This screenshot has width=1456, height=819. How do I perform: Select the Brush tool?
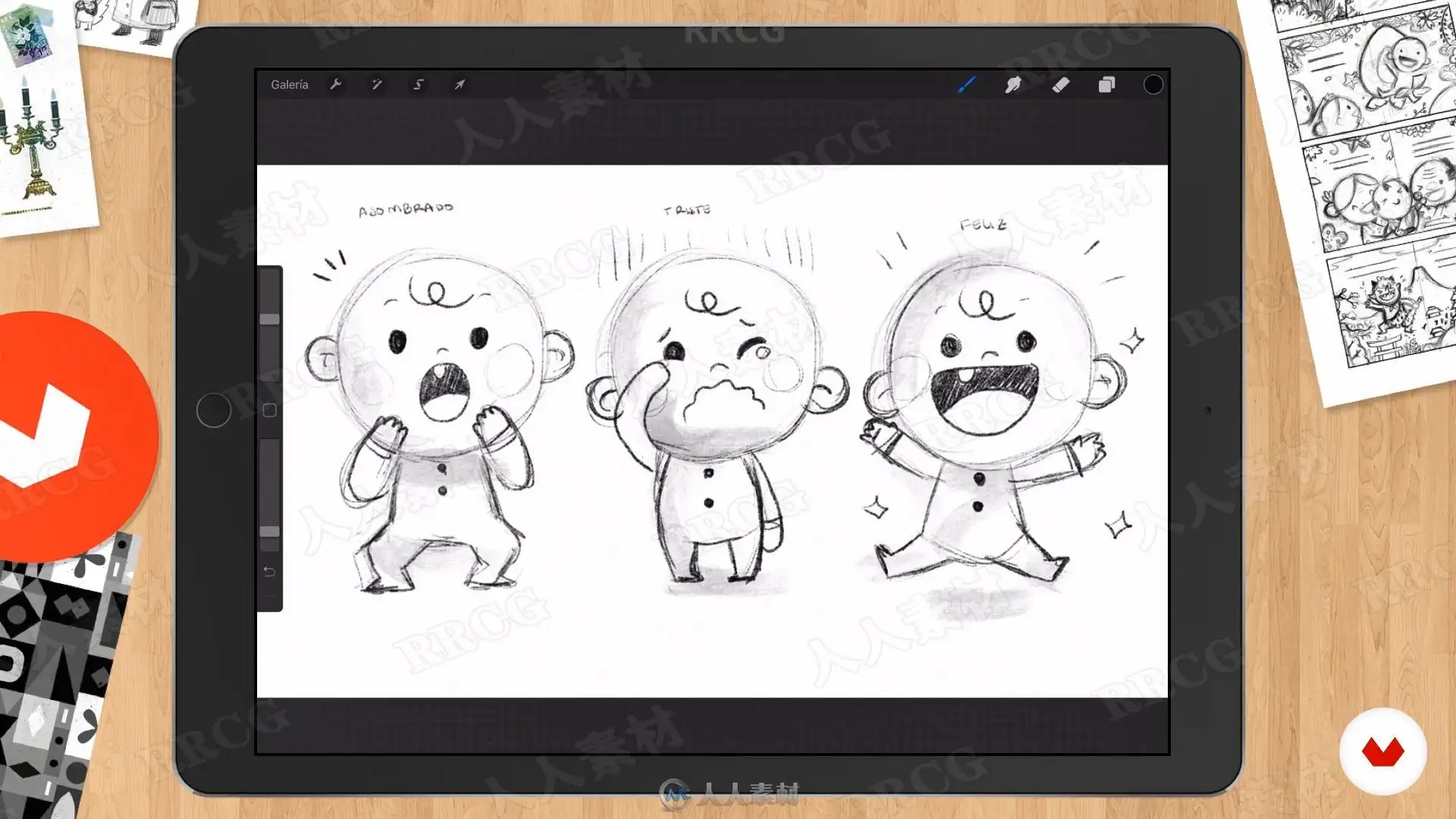click(x=966, y=84)
